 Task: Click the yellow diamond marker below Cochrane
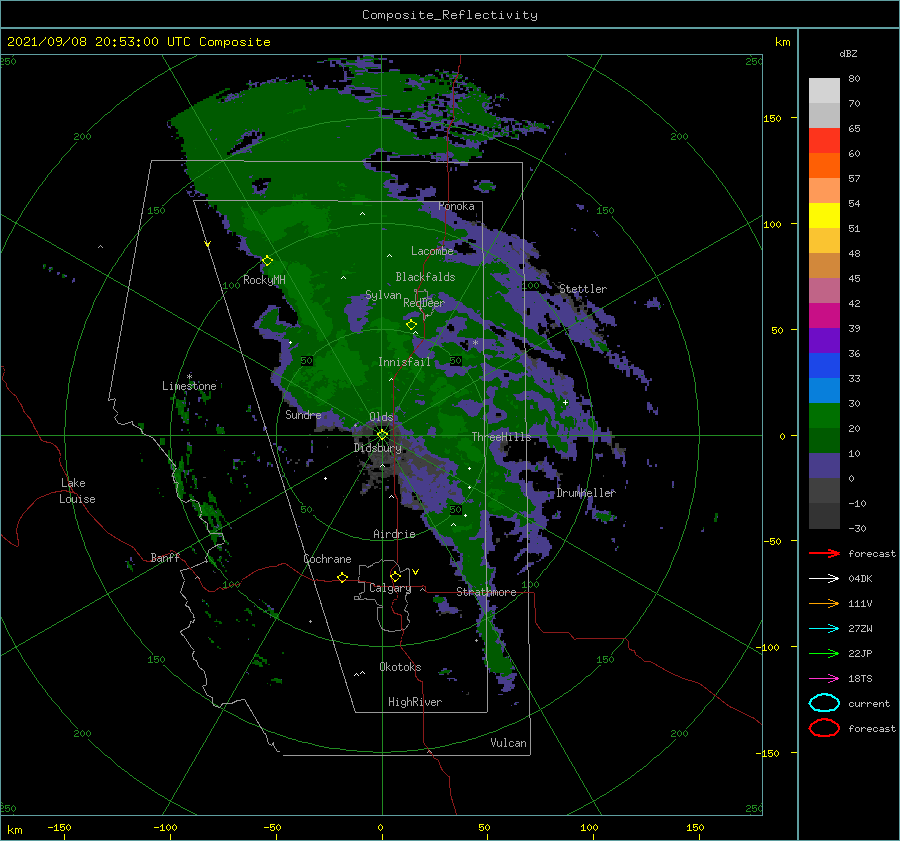[x=342, y=577]
